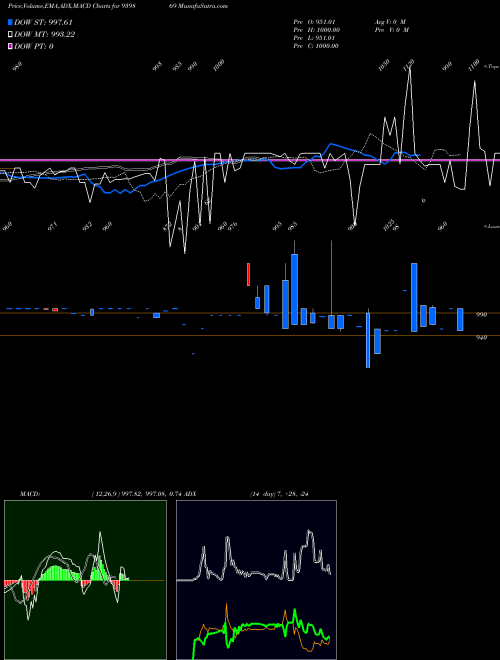Click the red candlestick in the price chart
Screen dimensions: 500x660
click(248, 274)
